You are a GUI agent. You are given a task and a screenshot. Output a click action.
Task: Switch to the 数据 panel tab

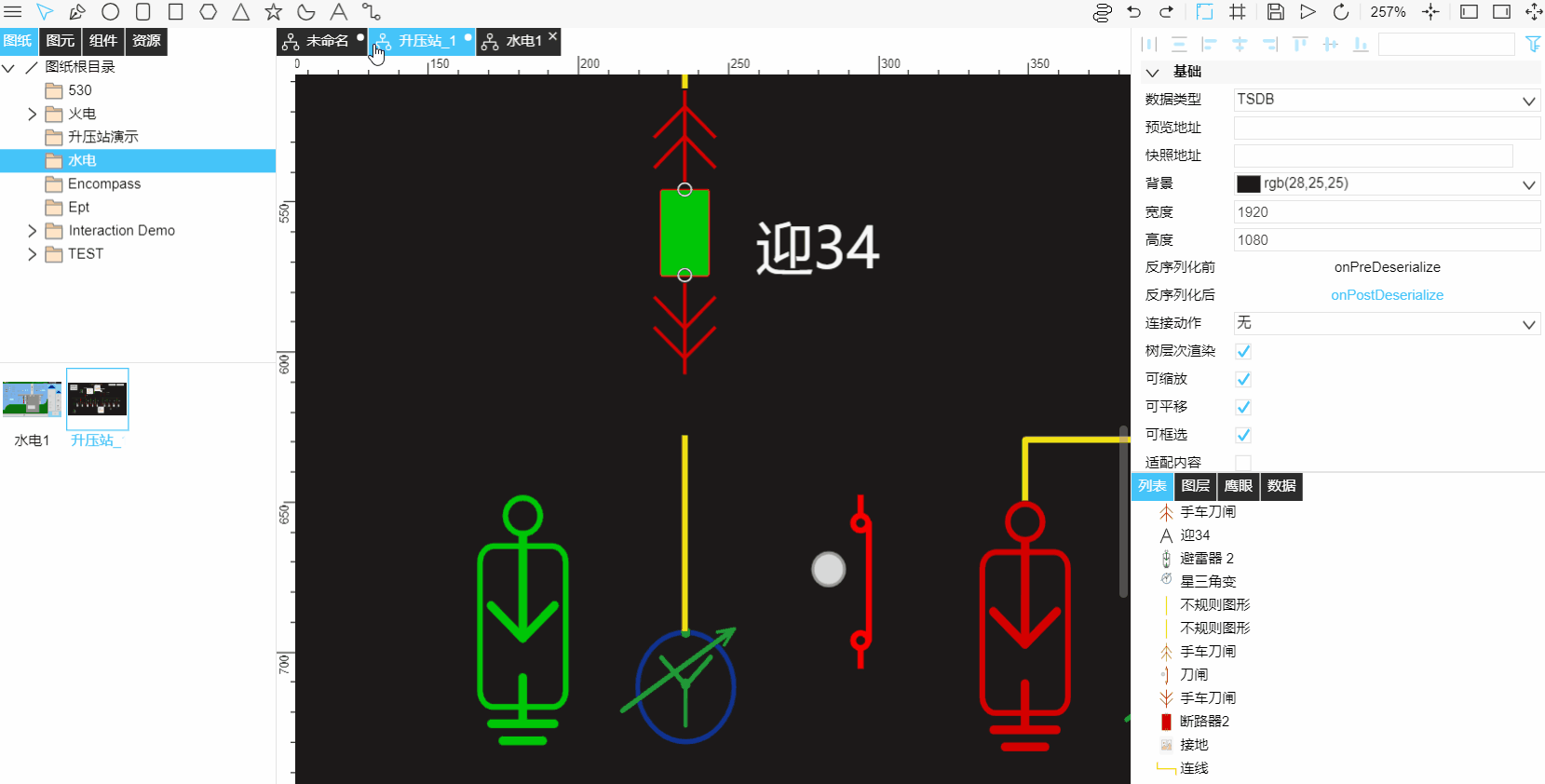pyautogui.click(x=1281, y=486)
